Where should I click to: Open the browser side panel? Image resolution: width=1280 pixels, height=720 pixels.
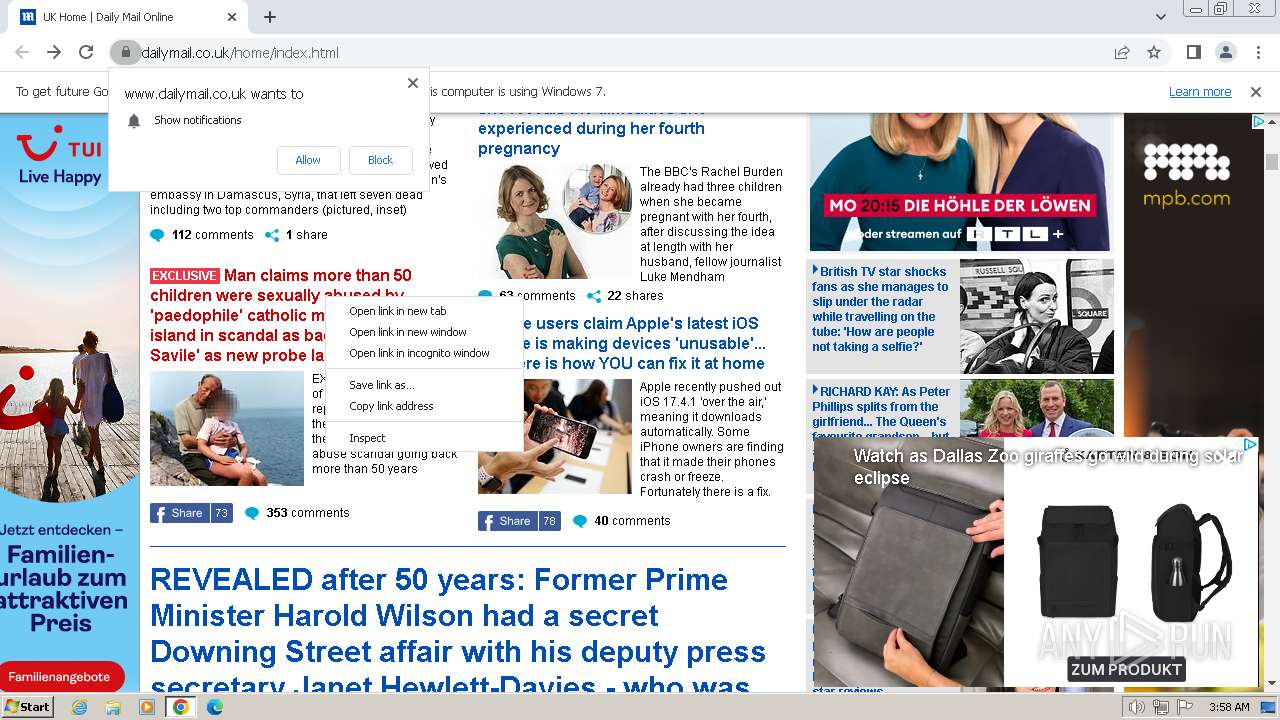(1193, 52)
